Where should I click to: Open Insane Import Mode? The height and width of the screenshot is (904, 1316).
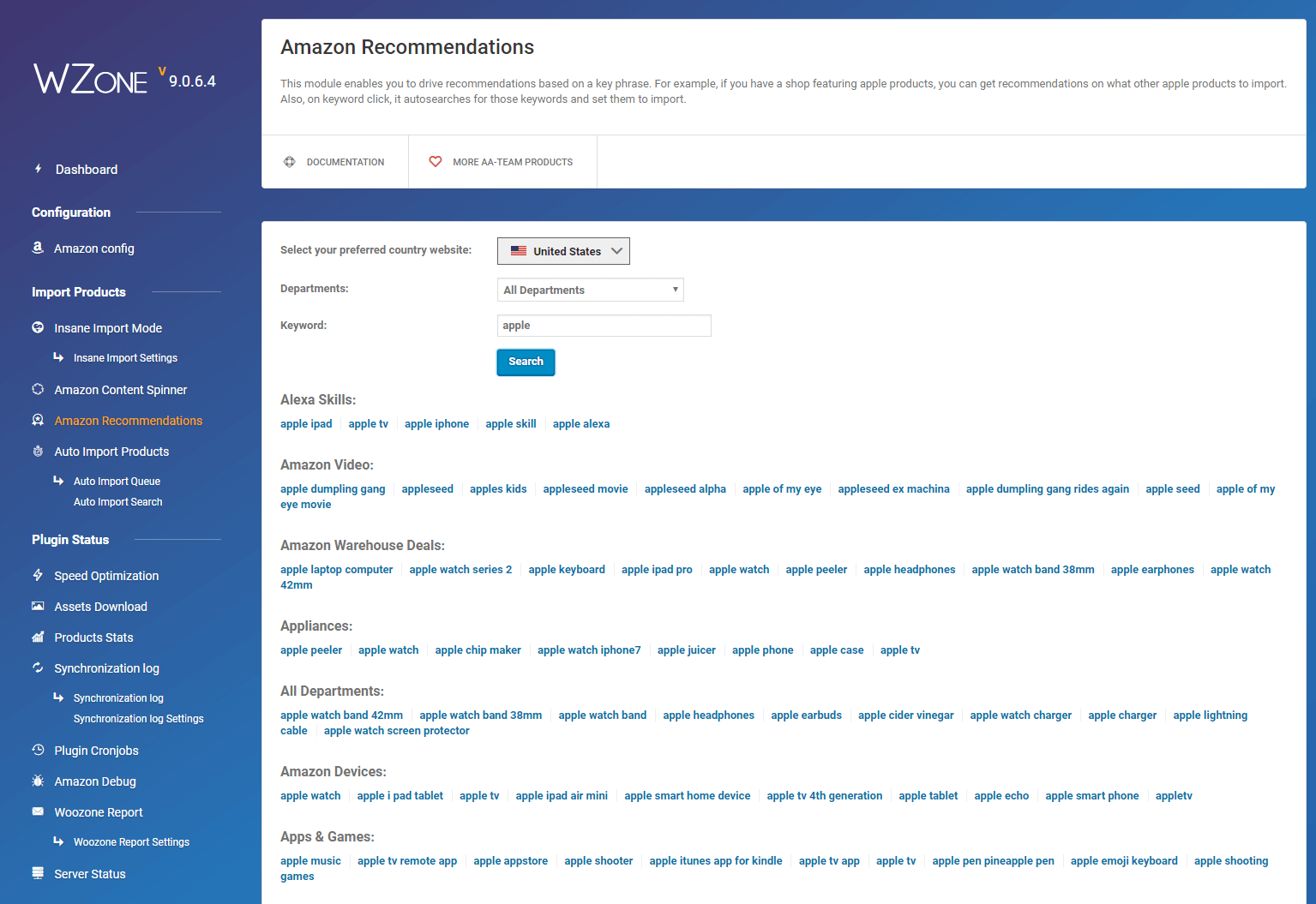(x=108, y=328)
